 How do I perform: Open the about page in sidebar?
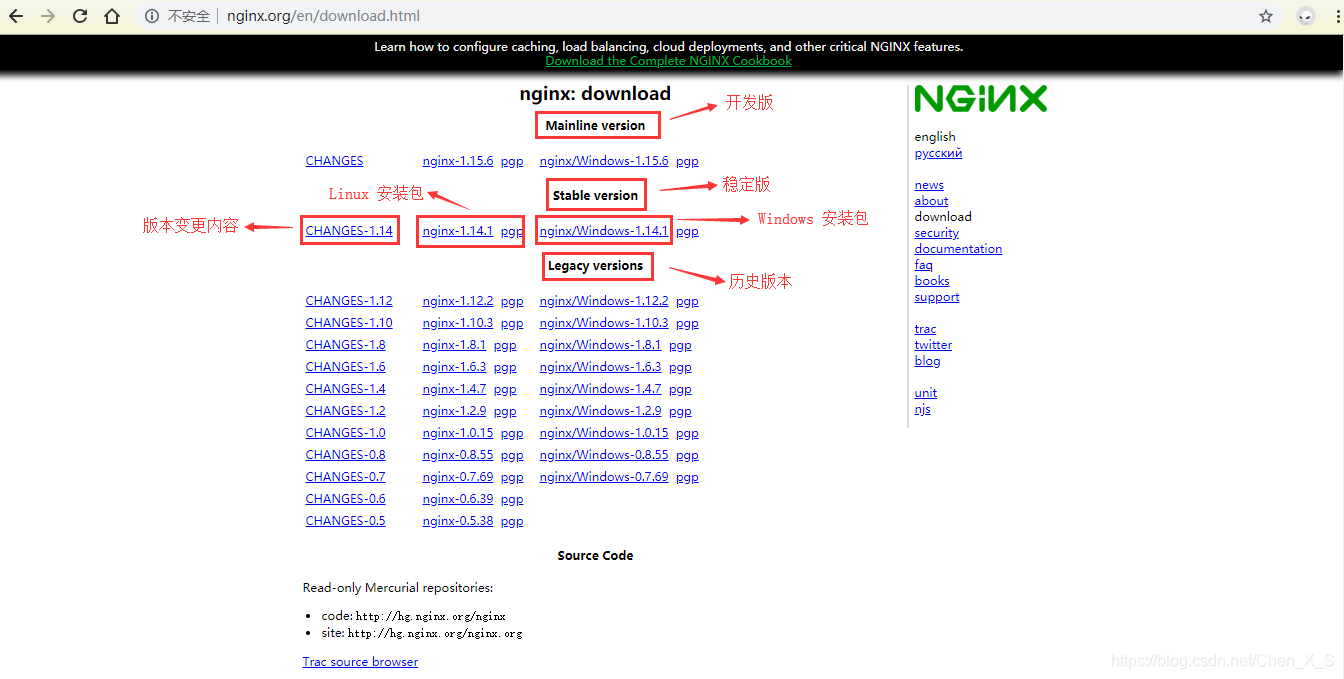(931, 201)
